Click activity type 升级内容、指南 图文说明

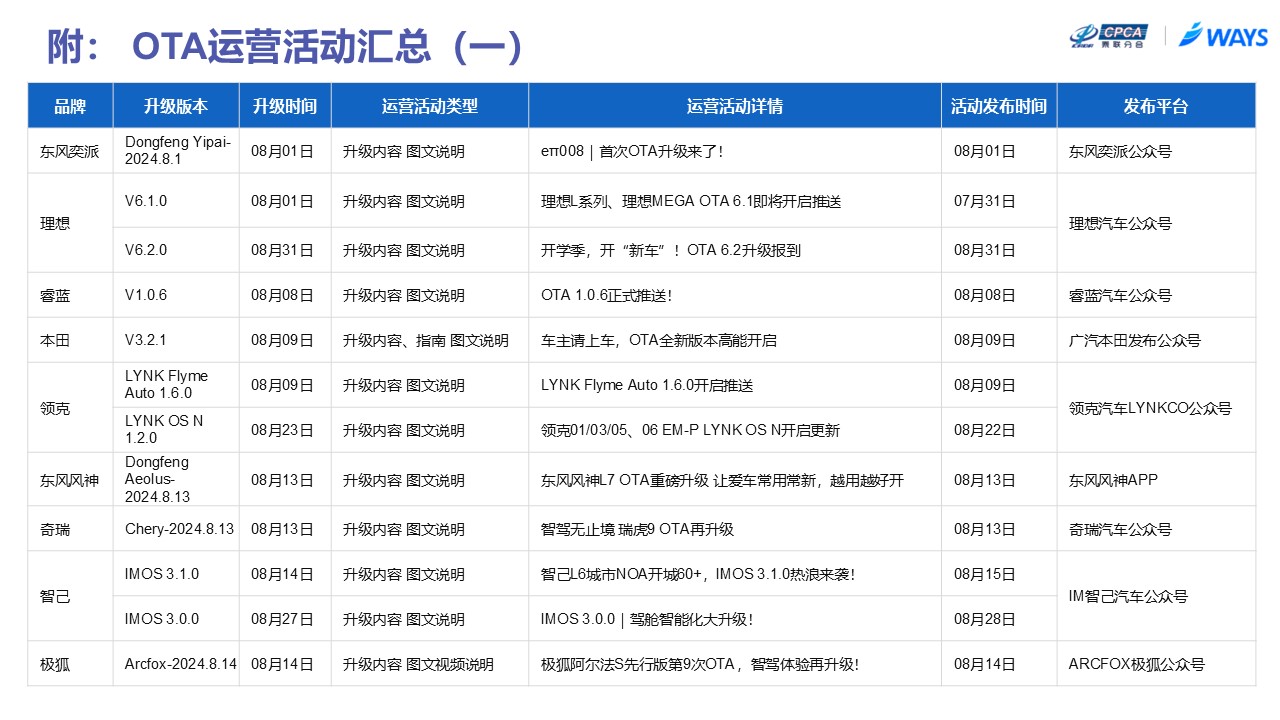pos(425,341)
